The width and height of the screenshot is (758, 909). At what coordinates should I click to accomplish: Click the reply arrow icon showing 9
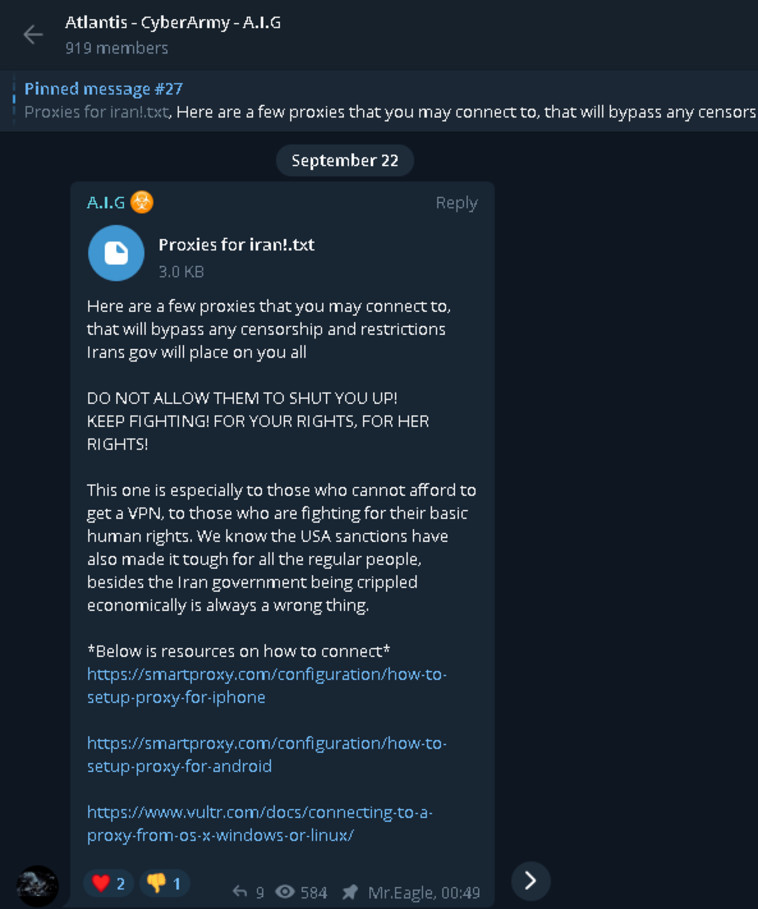click(240, 891)
